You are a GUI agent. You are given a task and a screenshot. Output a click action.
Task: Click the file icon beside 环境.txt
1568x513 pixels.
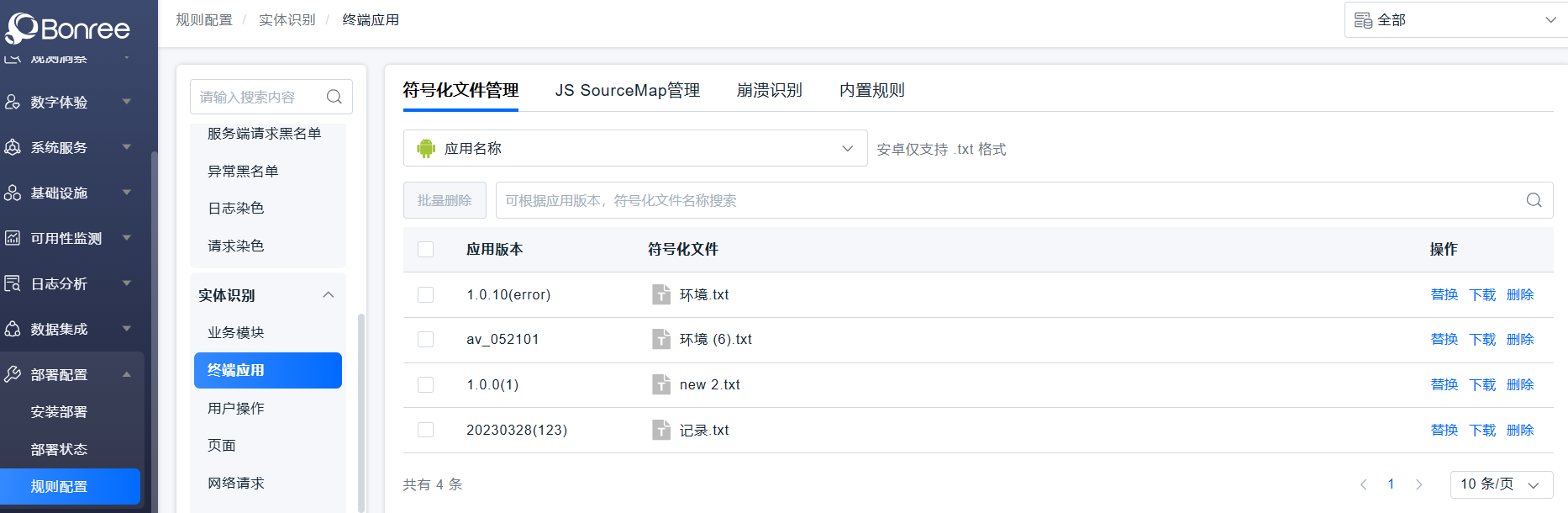[661, 294]
